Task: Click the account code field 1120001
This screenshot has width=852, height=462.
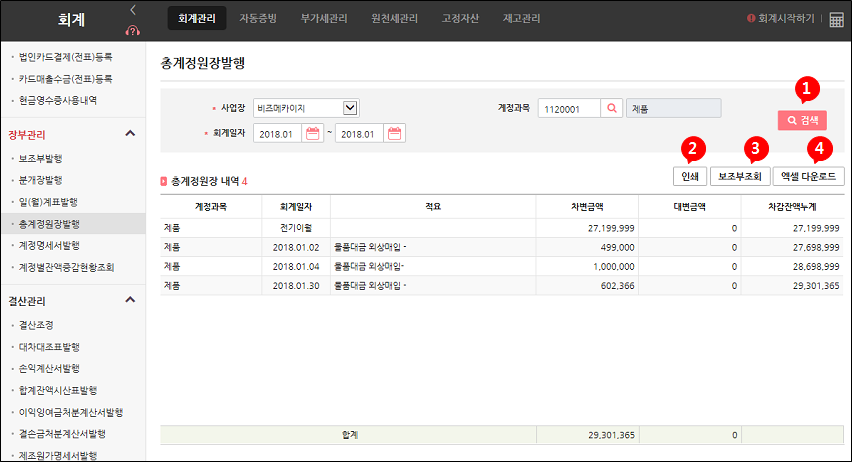Action: point(569,108)
